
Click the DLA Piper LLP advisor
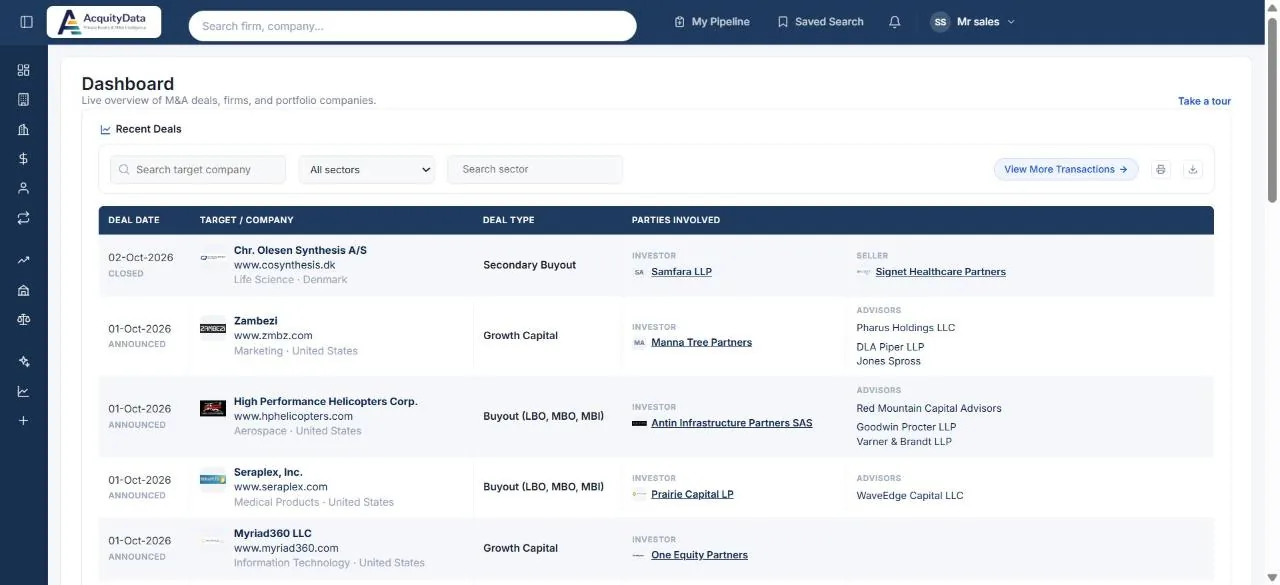click(891, 347)
